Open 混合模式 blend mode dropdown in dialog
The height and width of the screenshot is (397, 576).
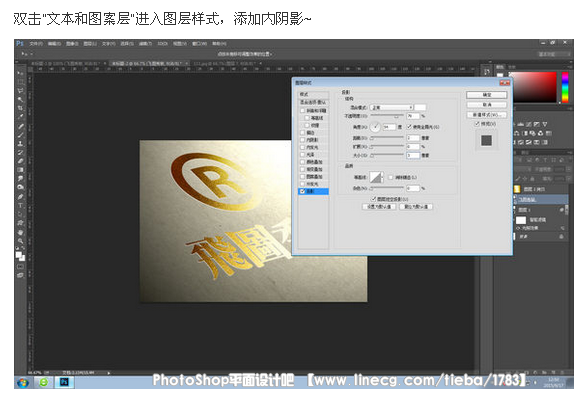click(392, 107)
